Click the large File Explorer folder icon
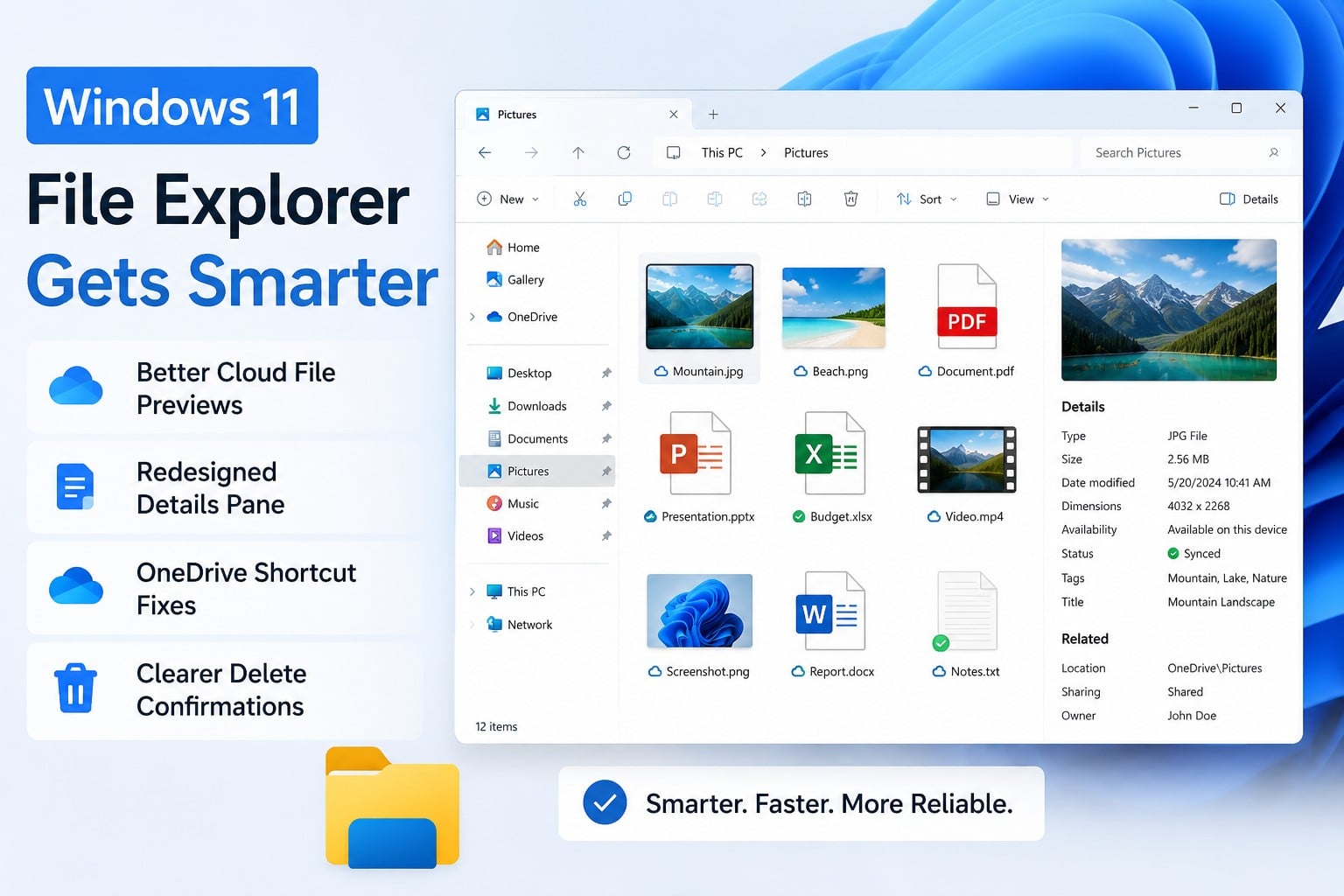Image resolution: width=1344 pixels, height=896 pixels. coord(392,808)
